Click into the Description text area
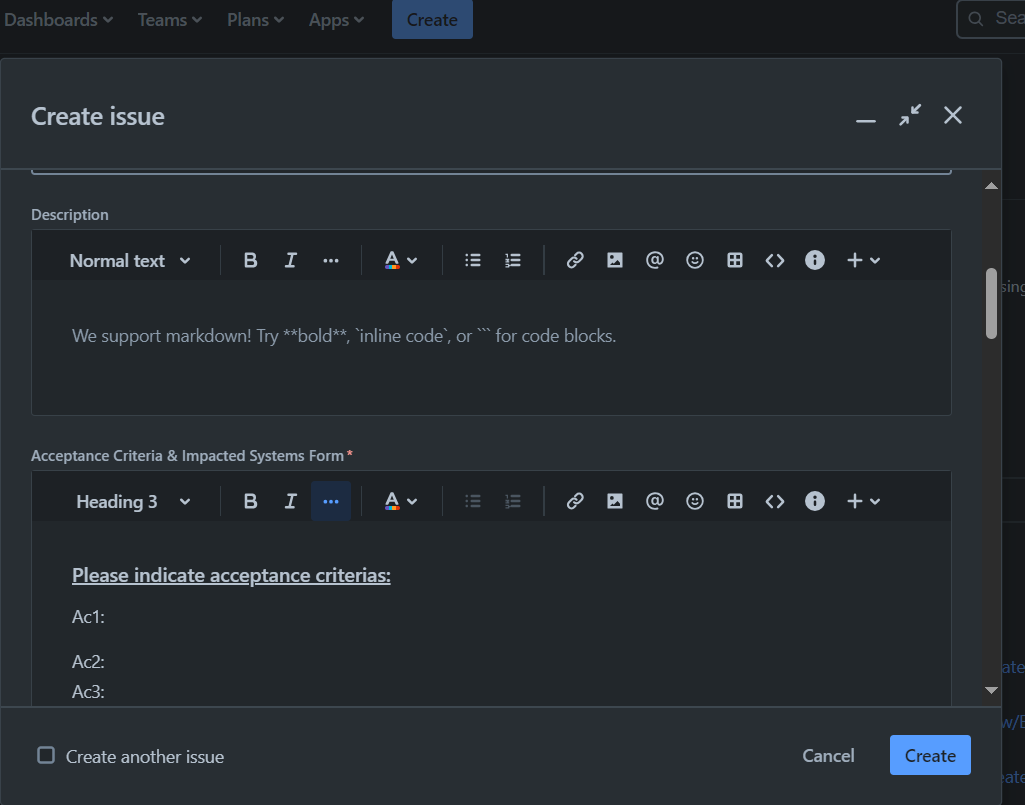1025x805 pixels. click(x=491, y=347)
